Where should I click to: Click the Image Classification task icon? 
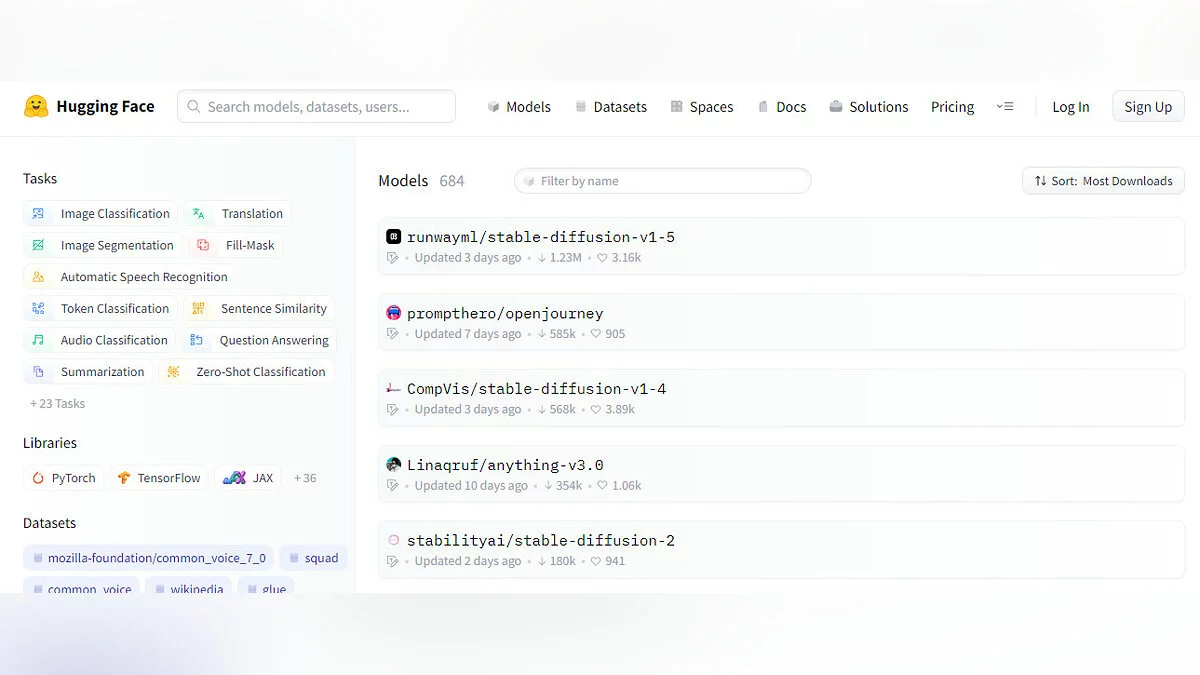(38, 214)
